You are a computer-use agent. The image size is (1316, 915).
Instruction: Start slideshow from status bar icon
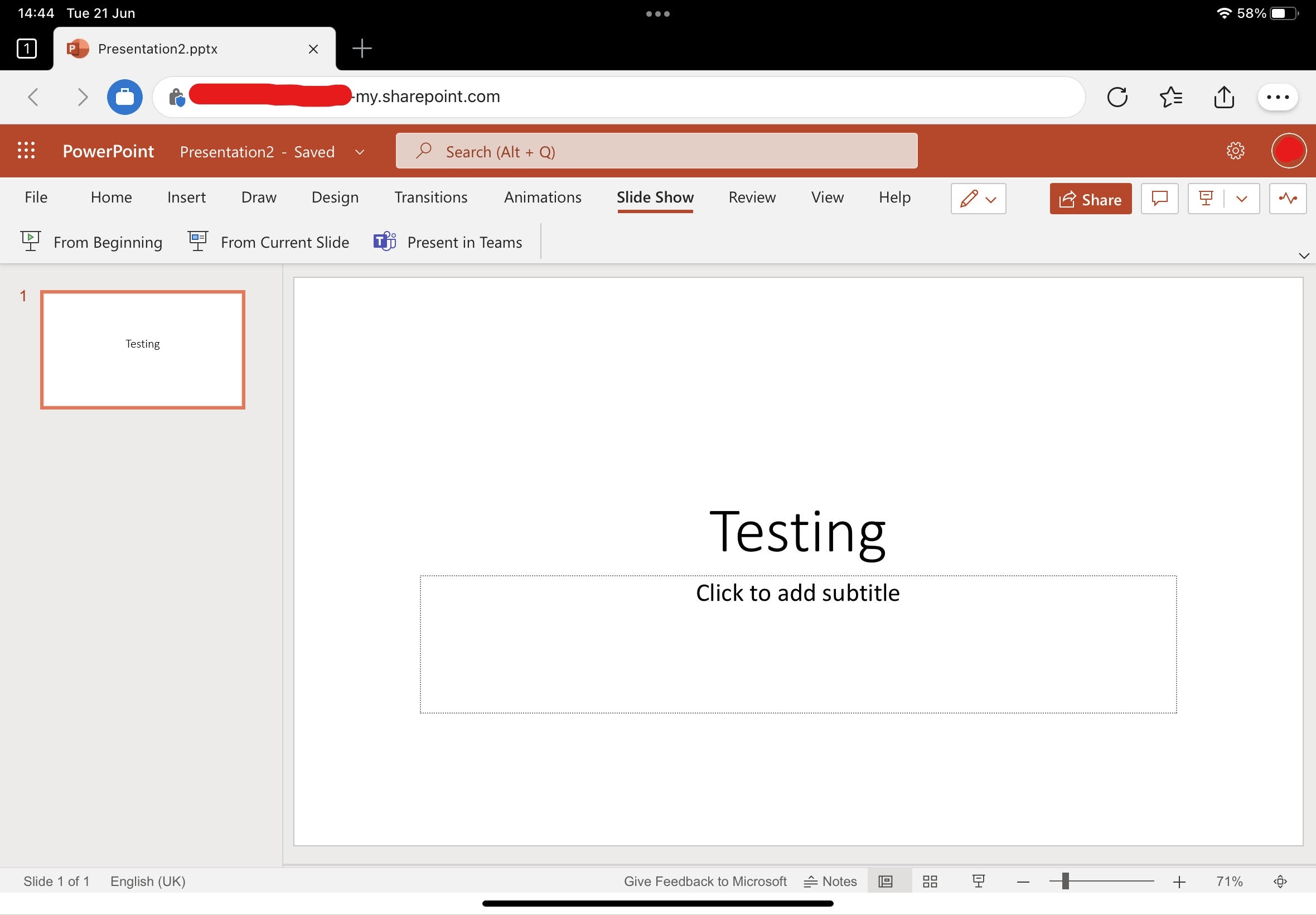click(979, 881)
